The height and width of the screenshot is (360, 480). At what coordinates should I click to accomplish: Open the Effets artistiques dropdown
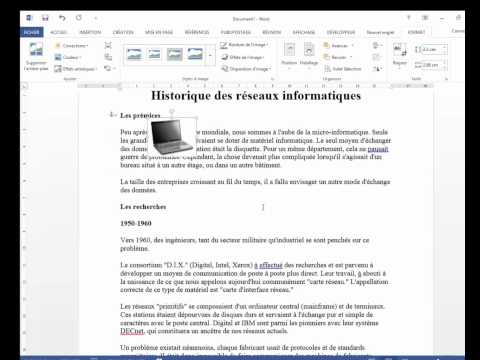tap(76, 69)
